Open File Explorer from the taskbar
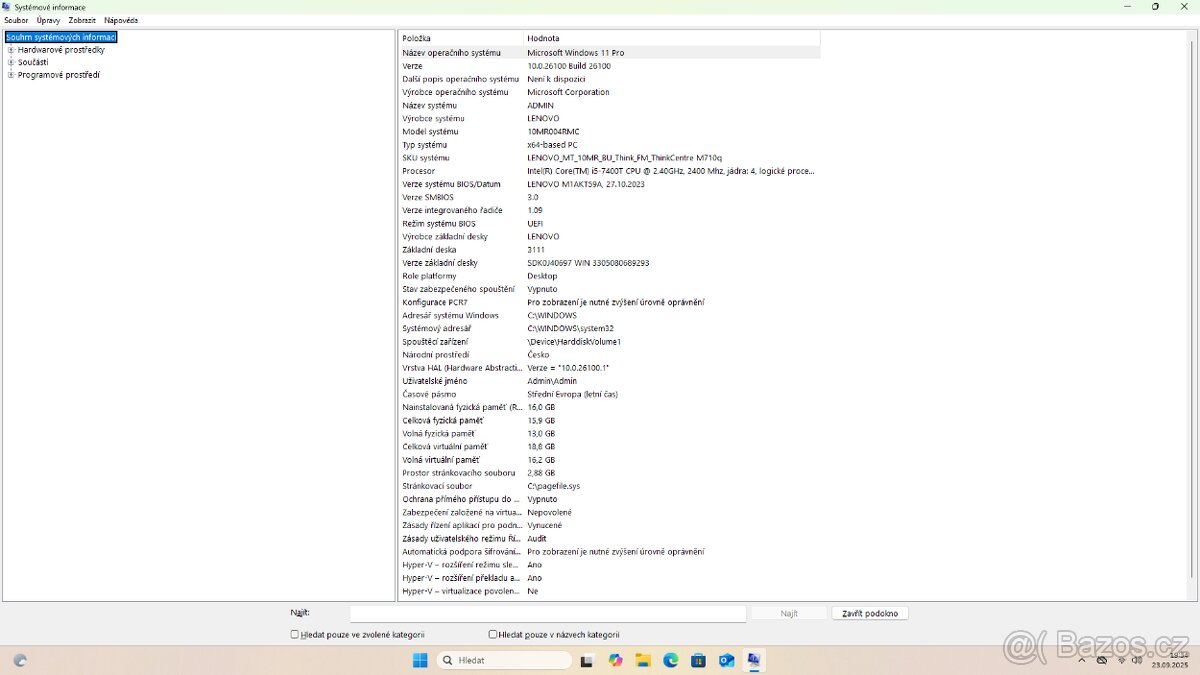Image resolution: width=1200 pixels, height=675 pixels. 642,660
